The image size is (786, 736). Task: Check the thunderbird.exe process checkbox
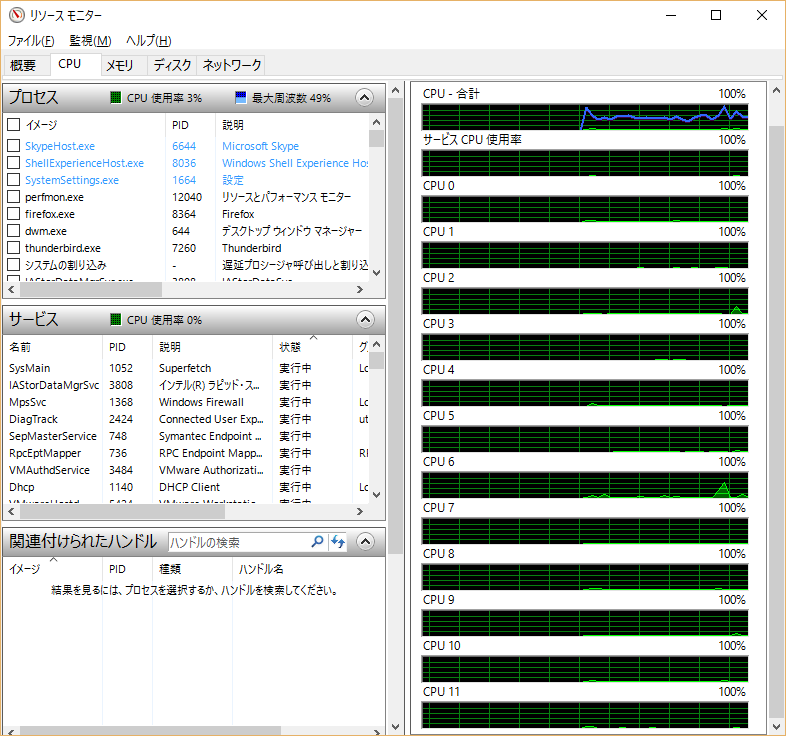pos(14,248)
